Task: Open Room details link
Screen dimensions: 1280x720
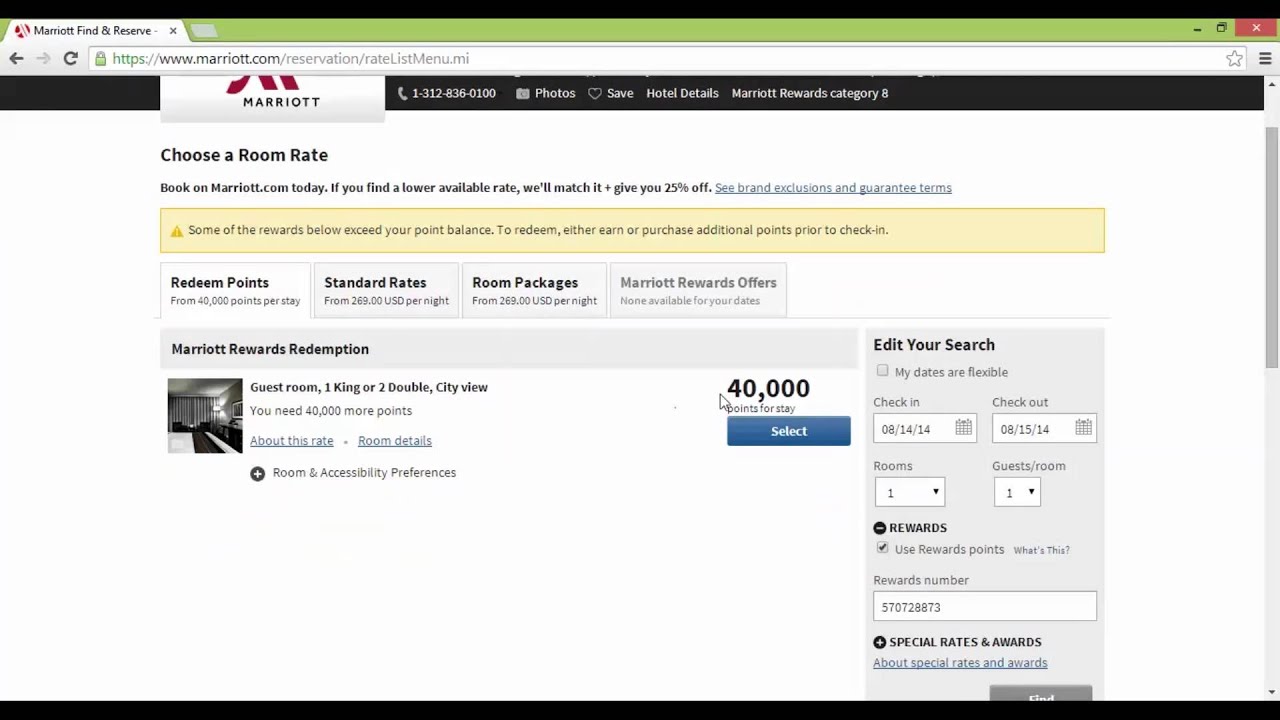Action: 395,441
